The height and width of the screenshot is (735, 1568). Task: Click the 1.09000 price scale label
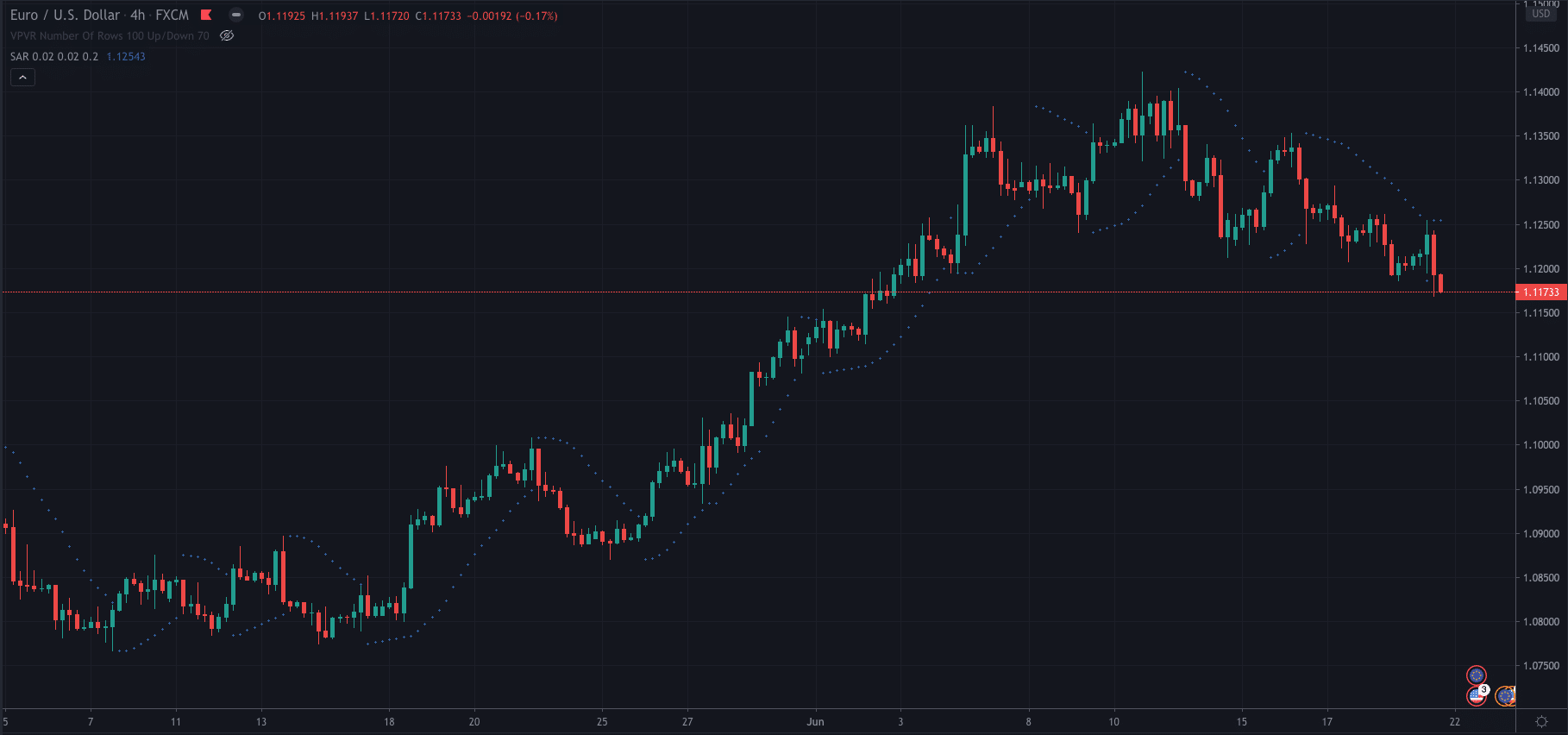[1541, 534]
